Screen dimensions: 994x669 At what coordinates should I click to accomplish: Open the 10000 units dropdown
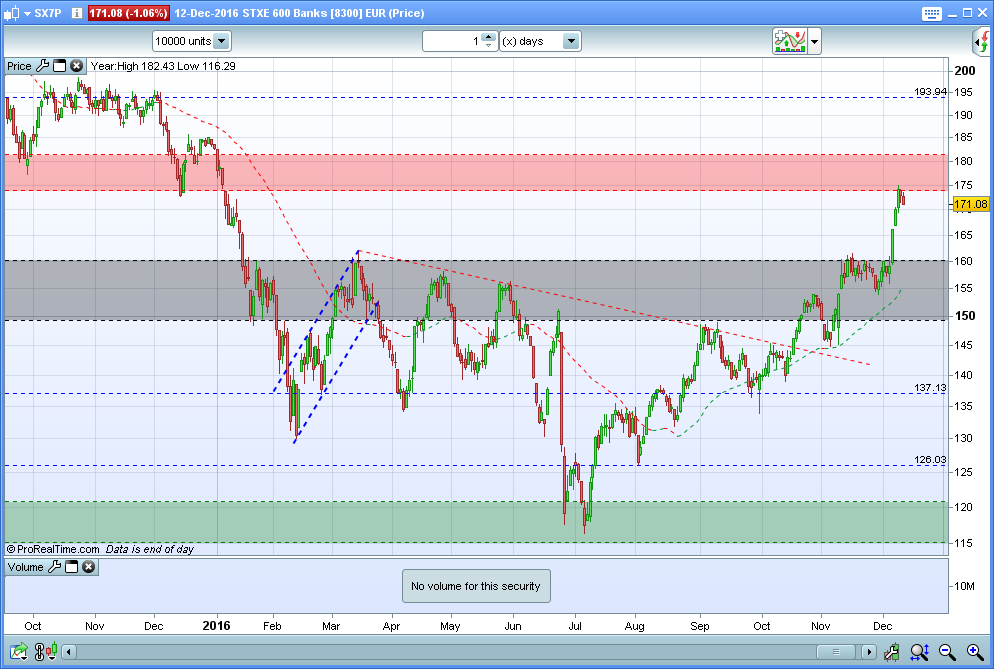click(221, 41)
